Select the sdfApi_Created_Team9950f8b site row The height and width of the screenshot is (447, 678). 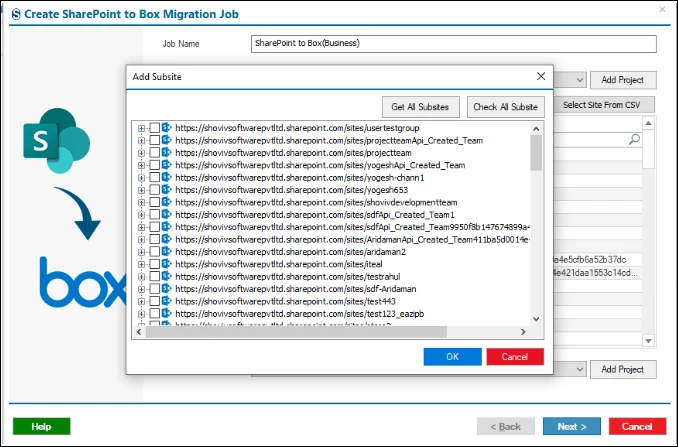(352, 227)
